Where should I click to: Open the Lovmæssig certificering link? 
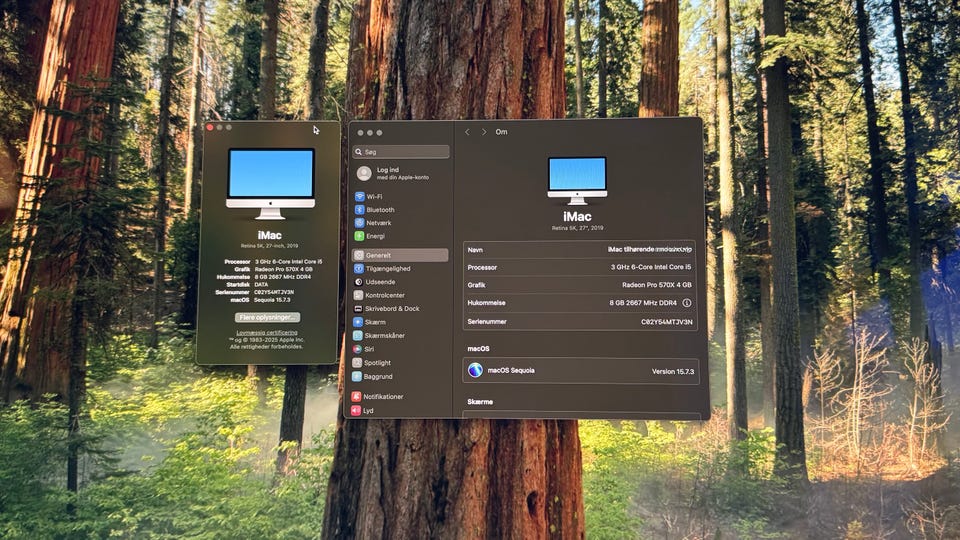pos(267,332)
